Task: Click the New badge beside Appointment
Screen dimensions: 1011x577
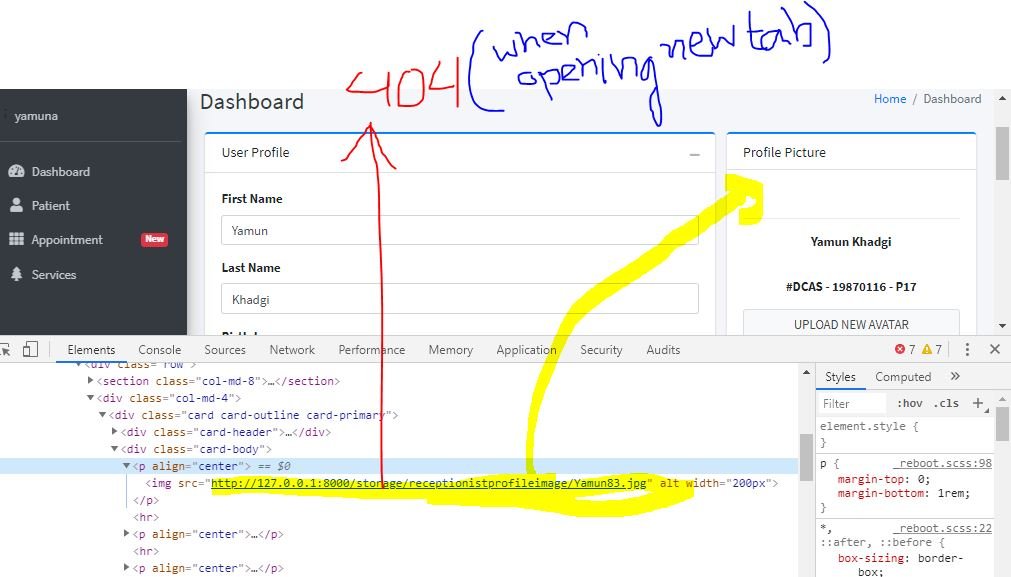Action: pos(154,239)
